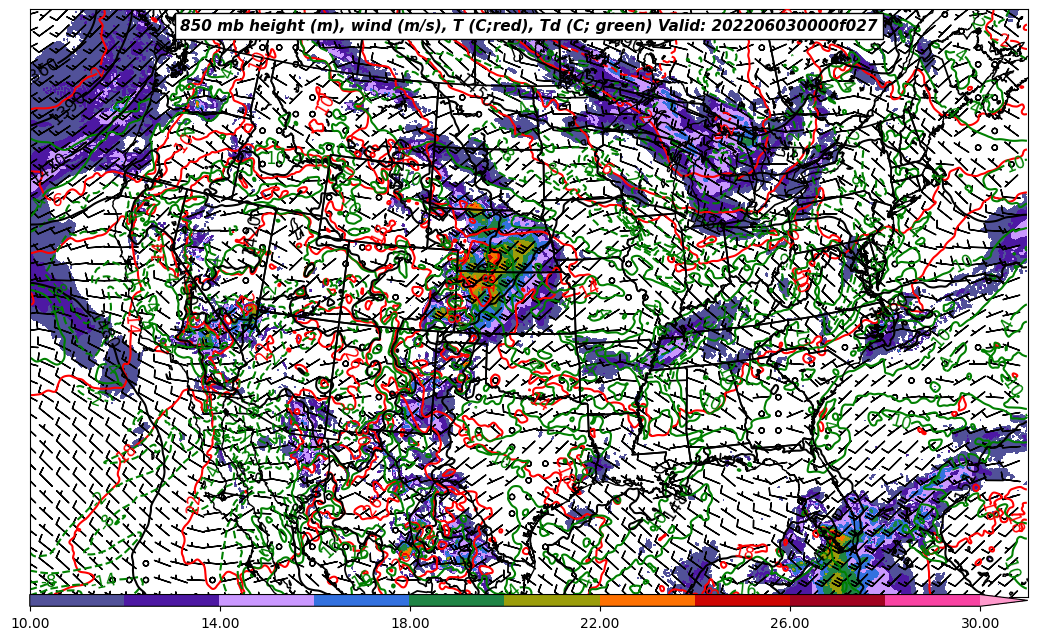Select the pink colorbar segment before 30.00

coord(933,600)
